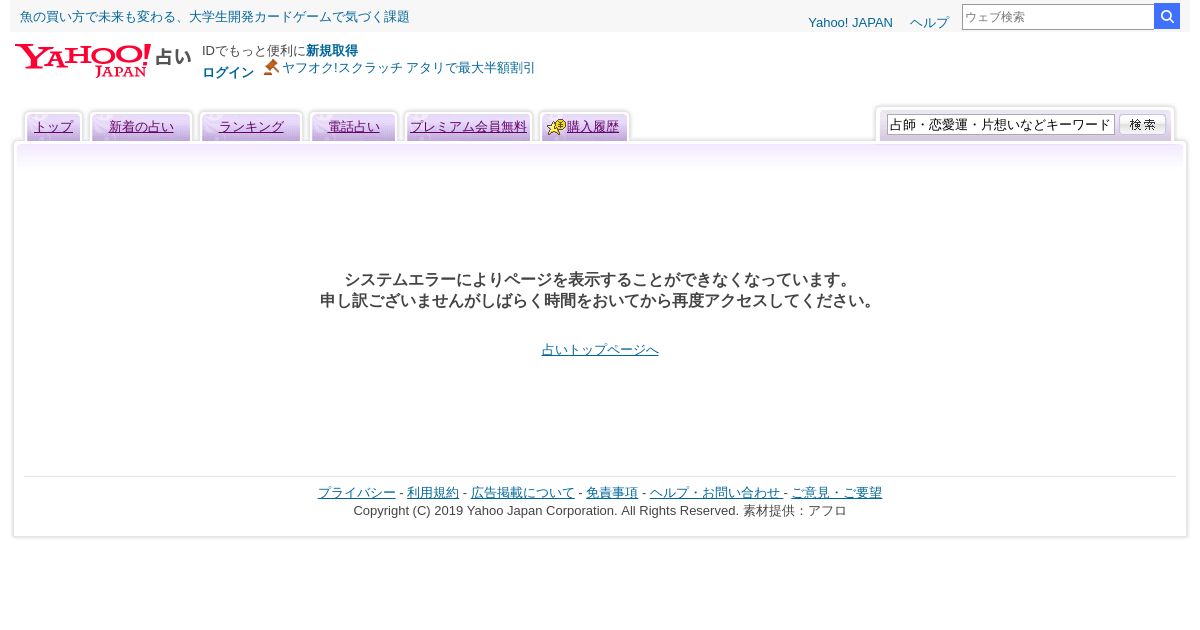Click the smiley icon on 購入履歴 tab

point(556,127)
